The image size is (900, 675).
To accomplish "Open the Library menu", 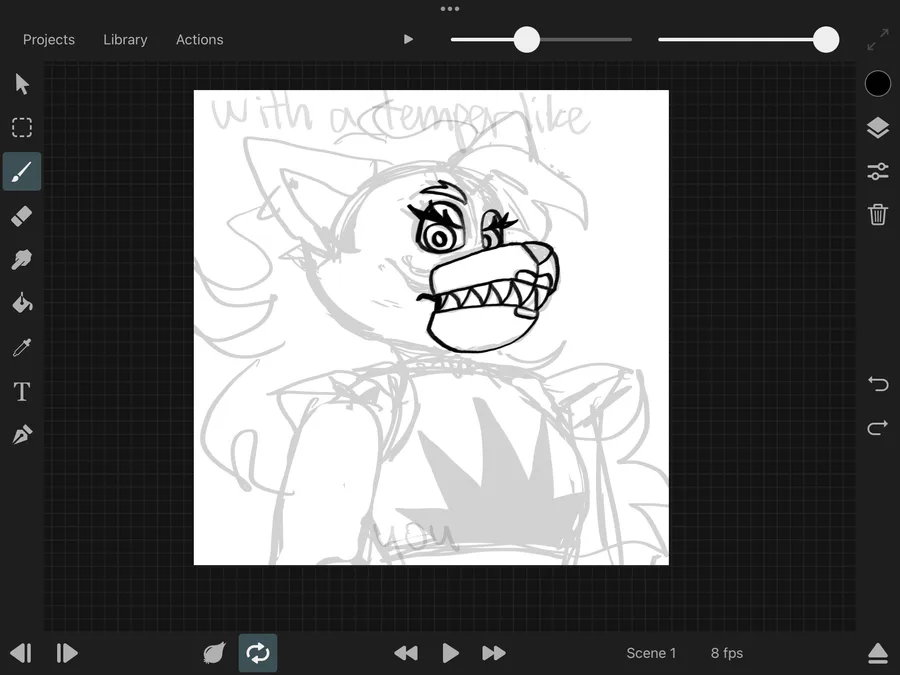I will pos(125,40).
